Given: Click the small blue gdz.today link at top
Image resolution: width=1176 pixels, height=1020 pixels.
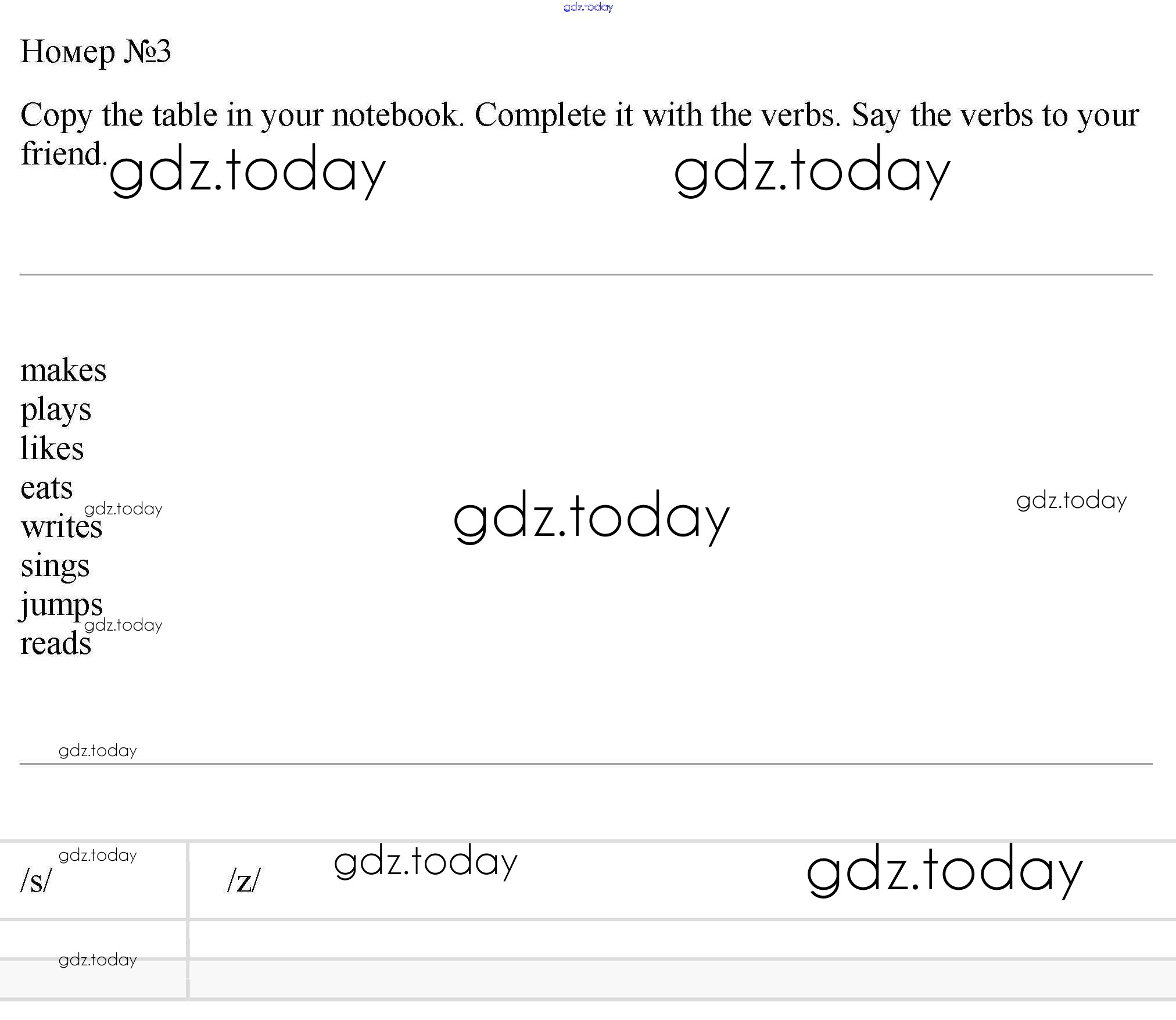Looking at the screenshot, I should point(588,7).
